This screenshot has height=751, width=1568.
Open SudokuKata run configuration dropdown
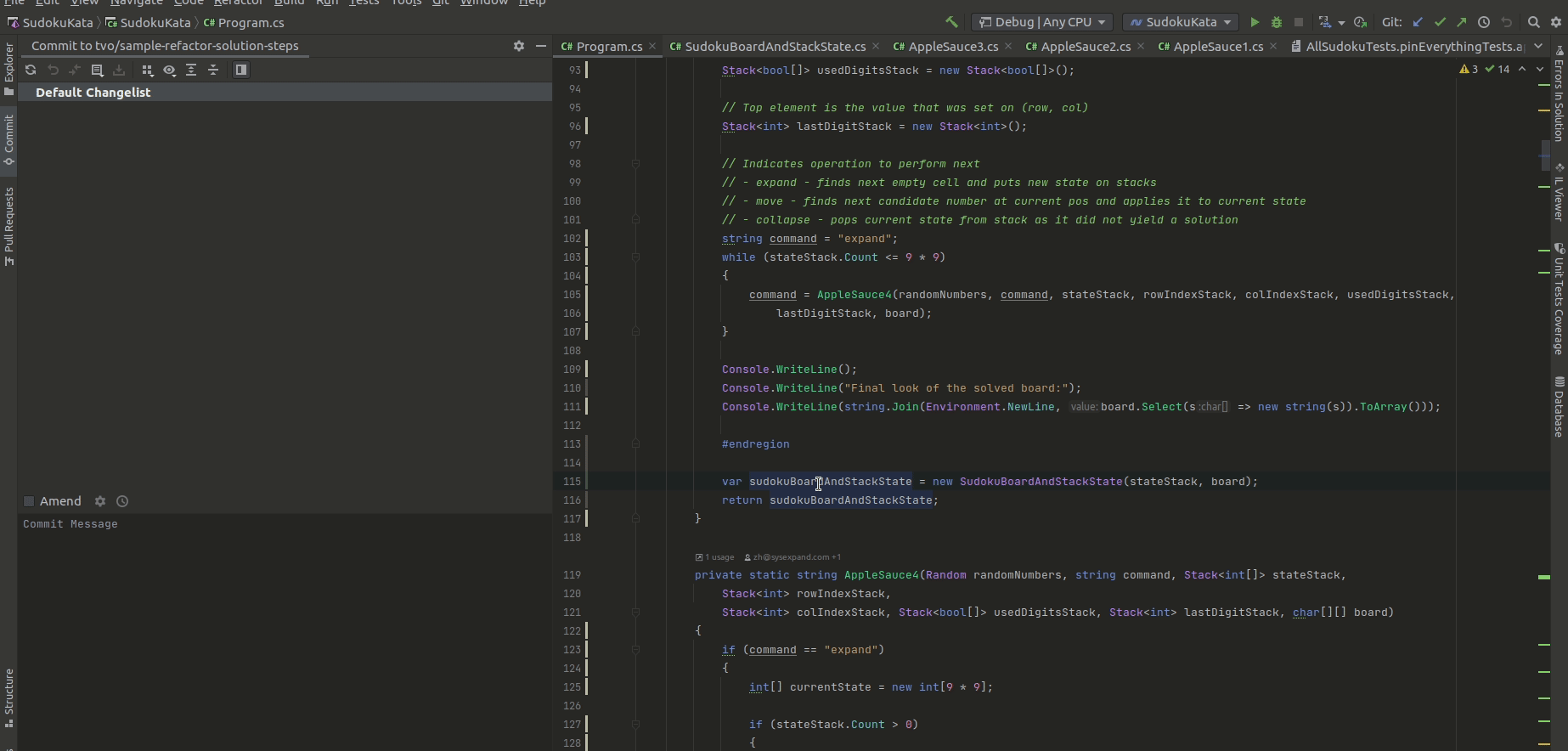pos(1181,22)
